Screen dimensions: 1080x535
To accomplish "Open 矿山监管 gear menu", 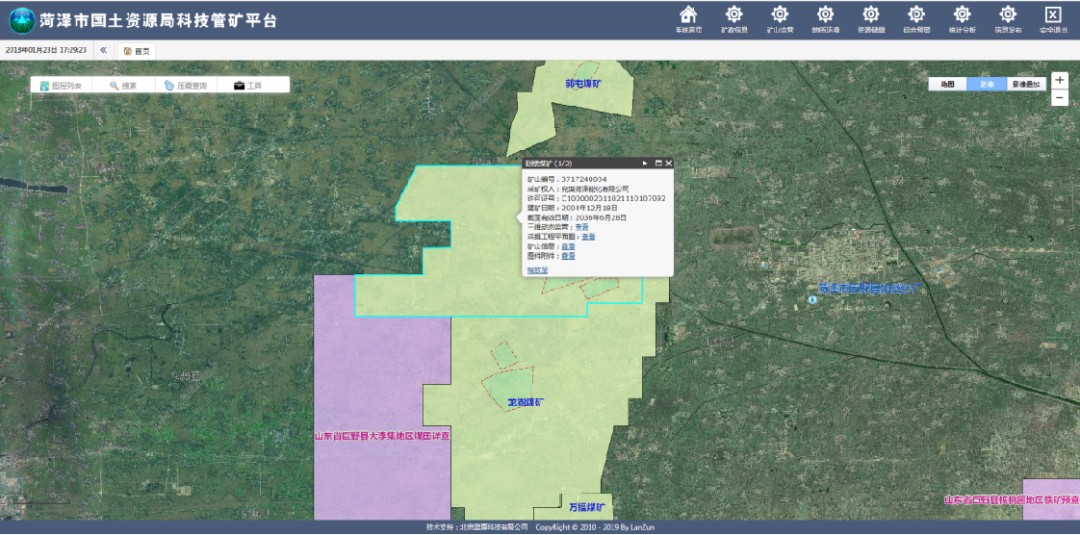I will point(780,14).
